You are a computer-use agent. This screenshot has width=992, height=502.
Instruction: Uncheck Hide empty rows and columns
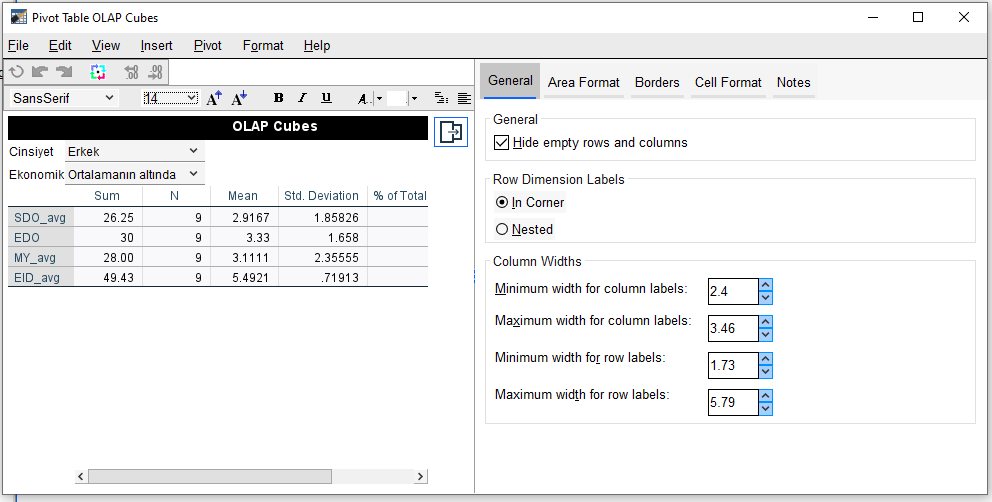(x=502, y=143)
